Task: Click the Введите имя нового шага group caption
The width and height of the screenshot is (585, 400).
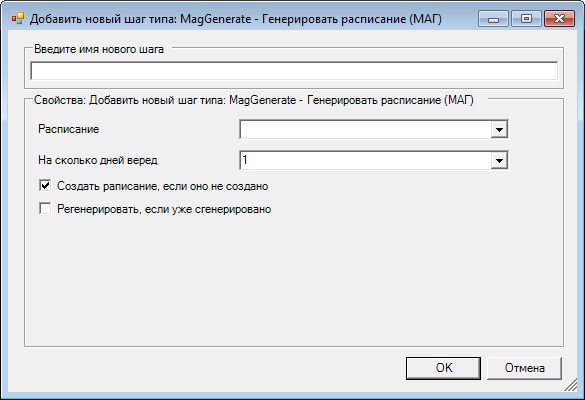Action: tap(99, 49)
